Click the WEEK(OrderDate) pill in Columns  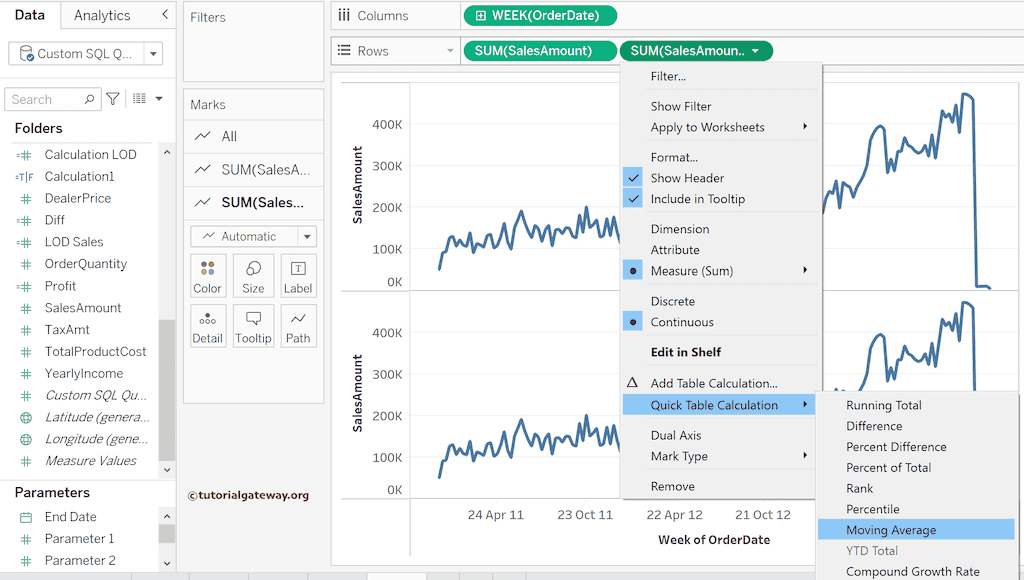(540, 15)
